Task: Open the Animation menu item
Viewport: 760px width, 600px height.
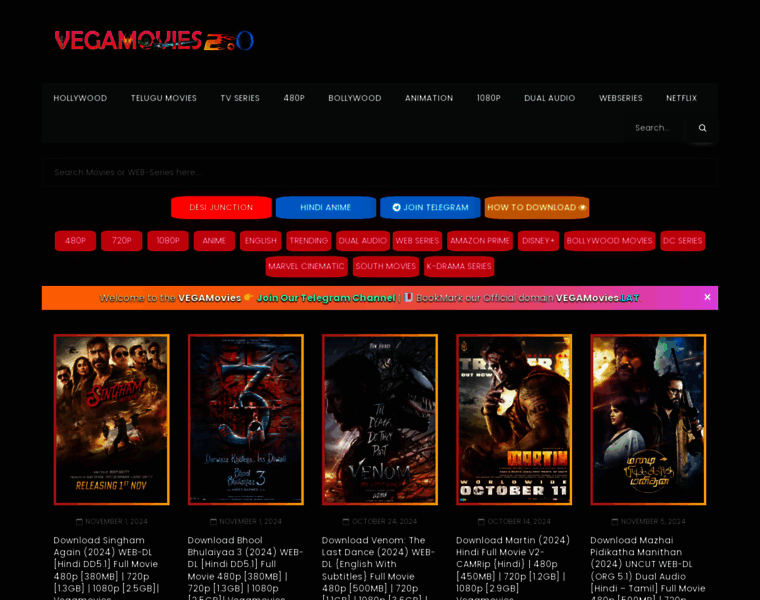Action: click(x=429, y=98)
